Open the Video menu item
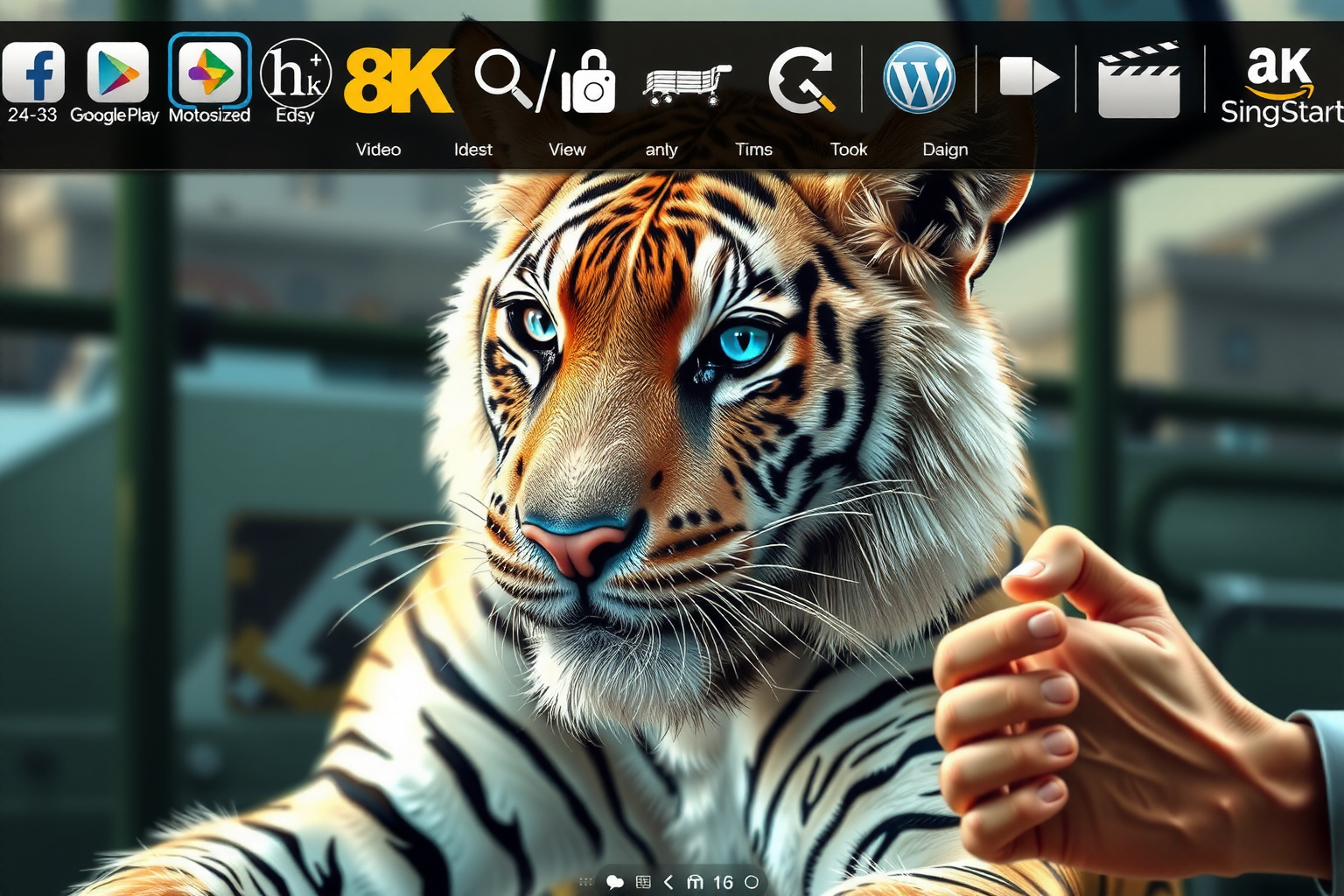This screenshot has height=896, width=1344. [x=378, y=150]
